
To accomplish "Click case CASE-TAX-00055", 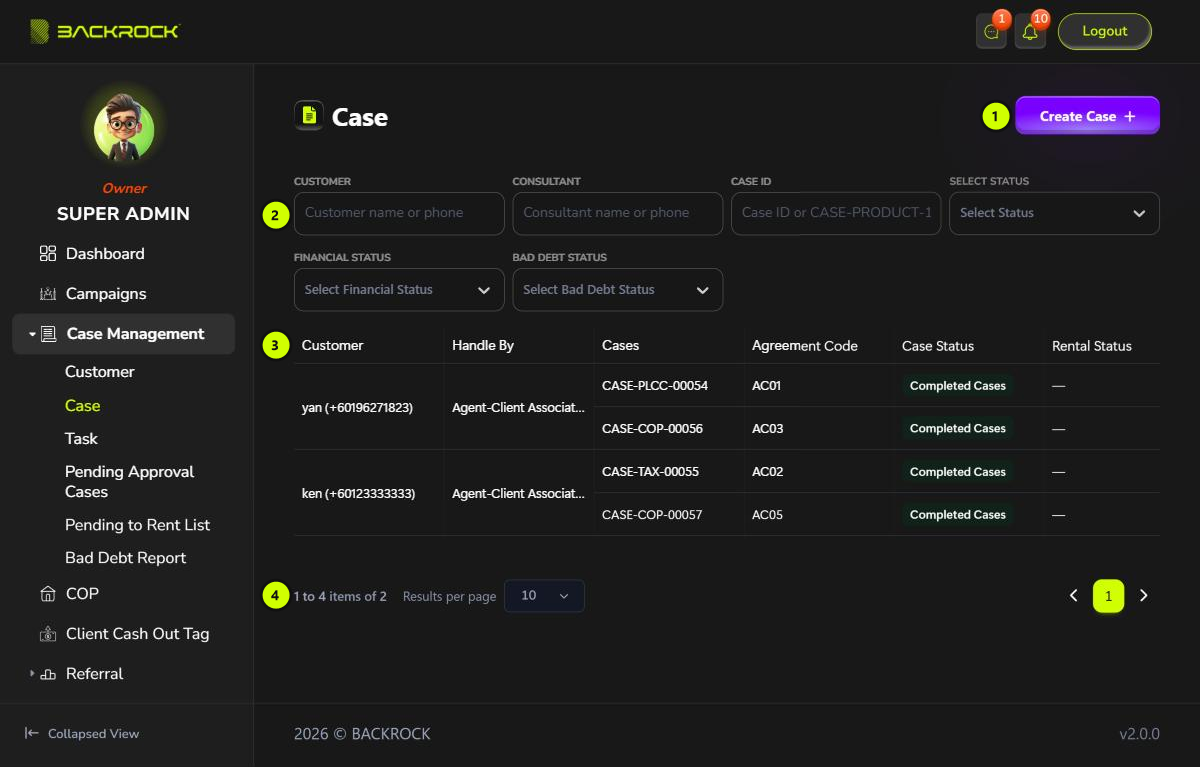I will (651, 472).
